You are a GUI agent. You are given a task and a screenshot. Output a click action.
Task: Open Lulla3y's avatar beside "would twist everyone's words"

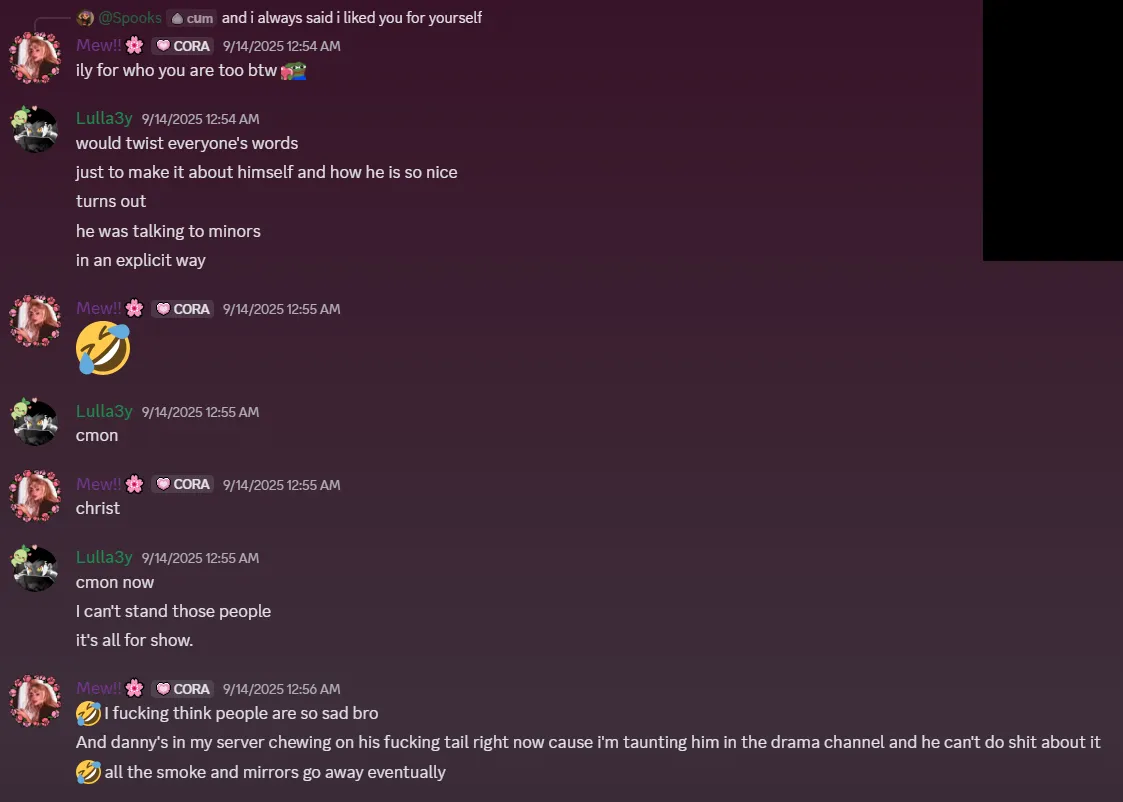pos(35,130)
